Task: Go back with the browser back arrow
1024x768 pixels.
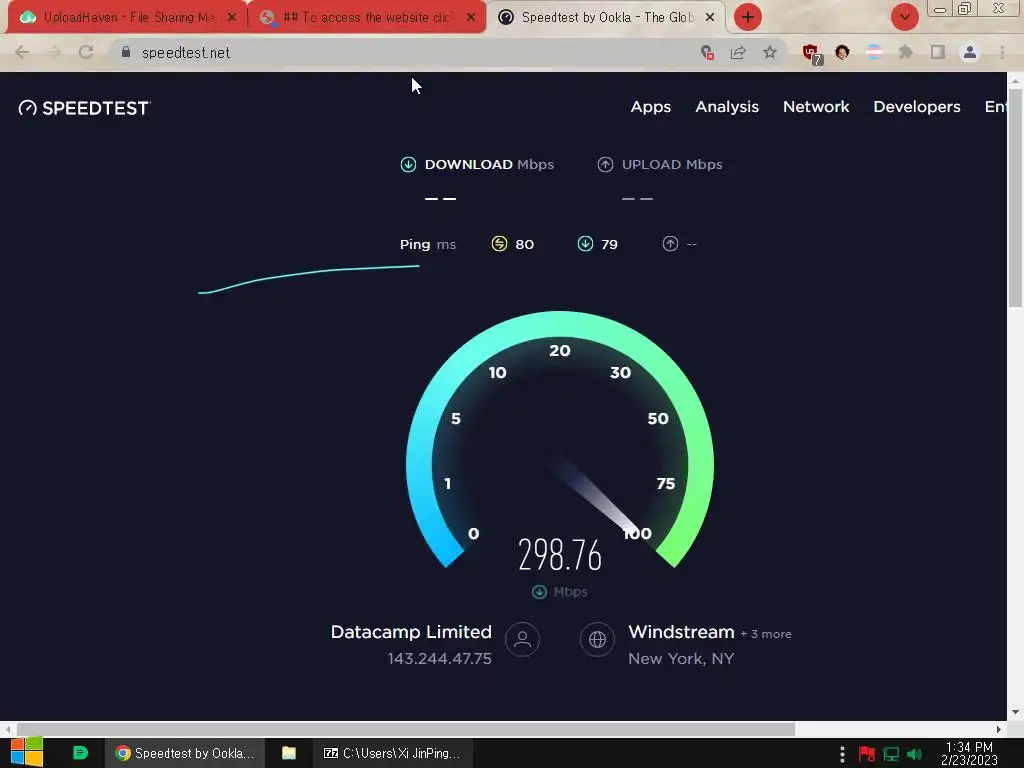Action: click(22, 52)
